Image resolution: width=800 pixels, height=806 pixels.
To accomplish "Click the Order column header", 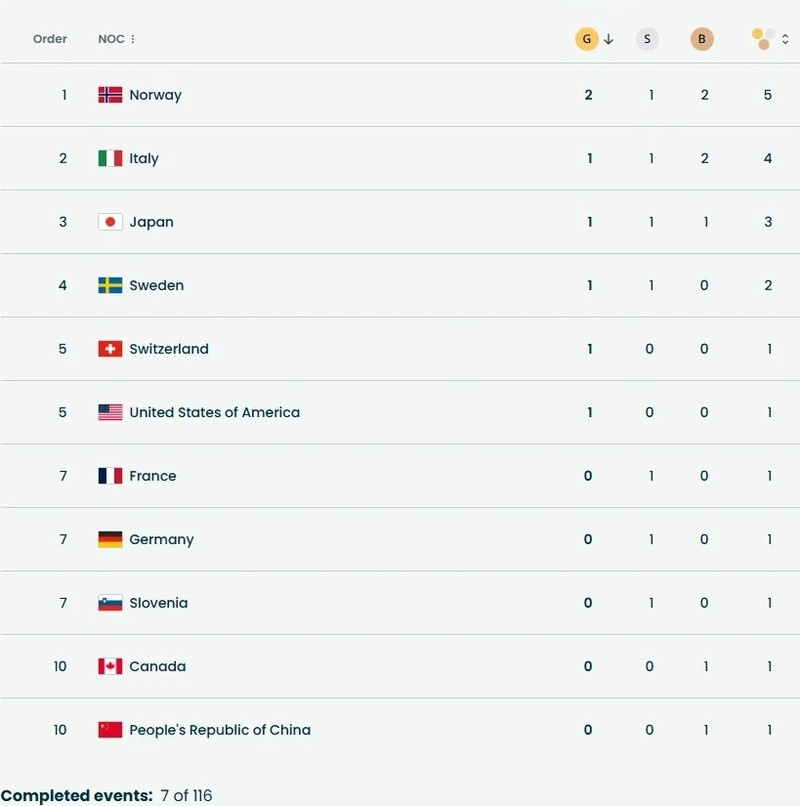I will 50,39.
